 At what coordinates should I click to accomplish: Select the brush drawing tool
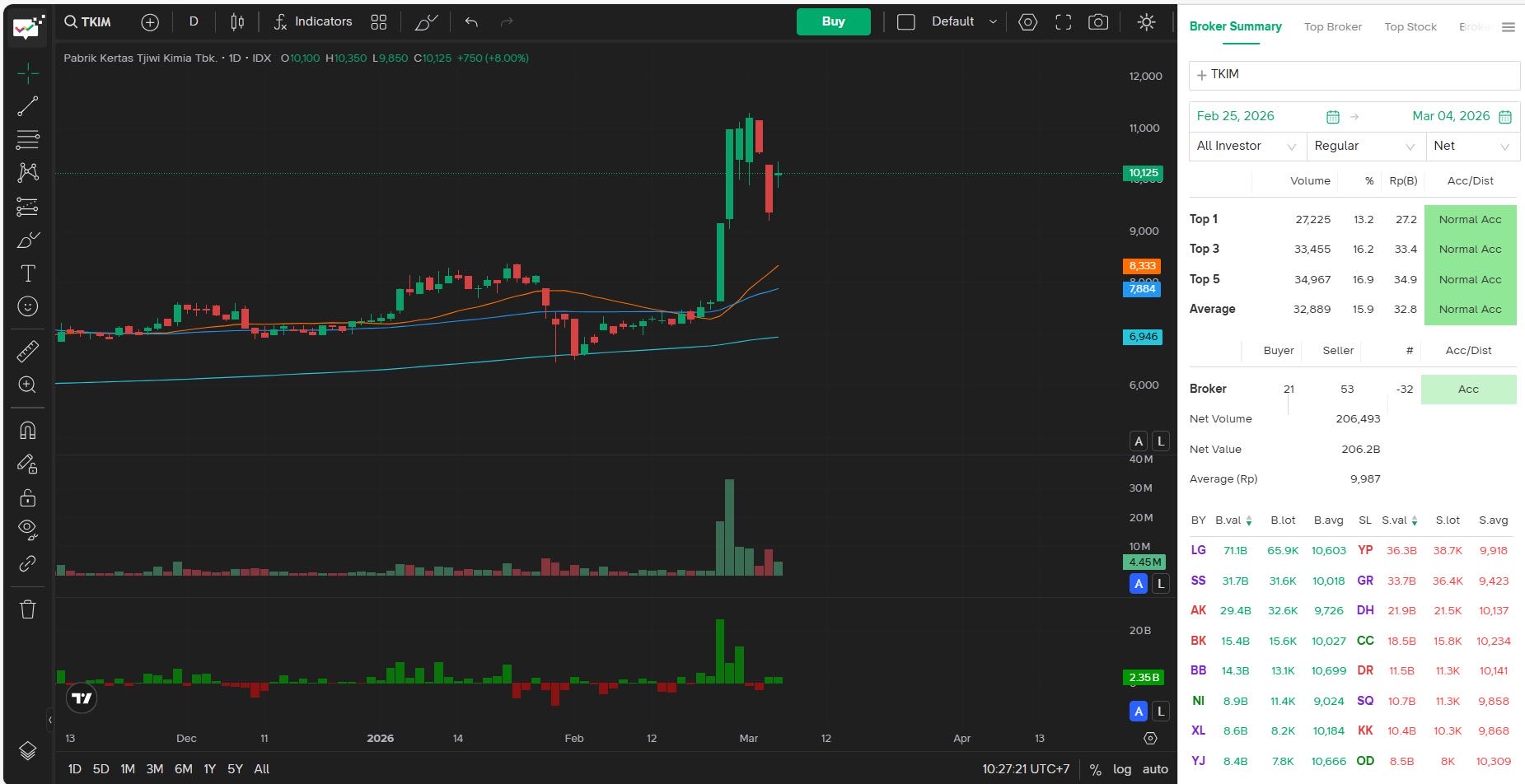pyautogui.click(x=28, y=240)
